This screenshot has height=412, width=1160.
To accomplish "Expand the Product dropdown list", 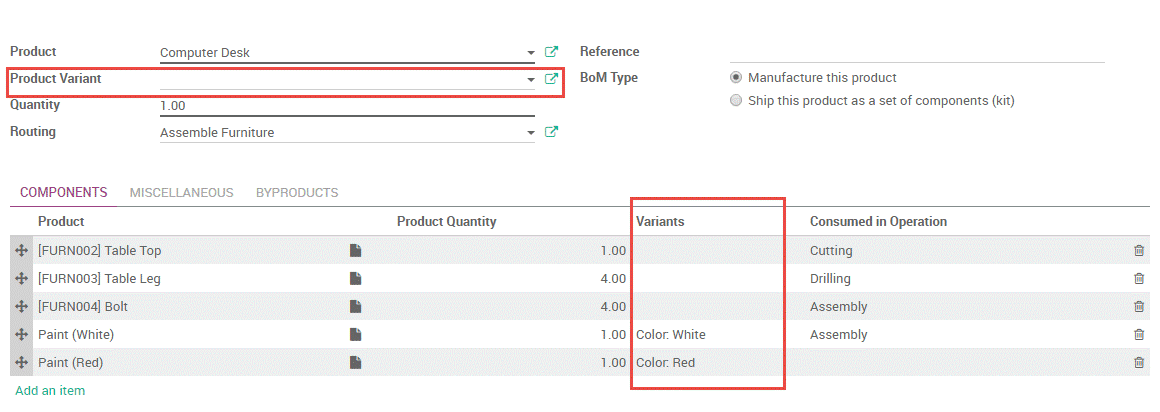I will tap(530, 53).
